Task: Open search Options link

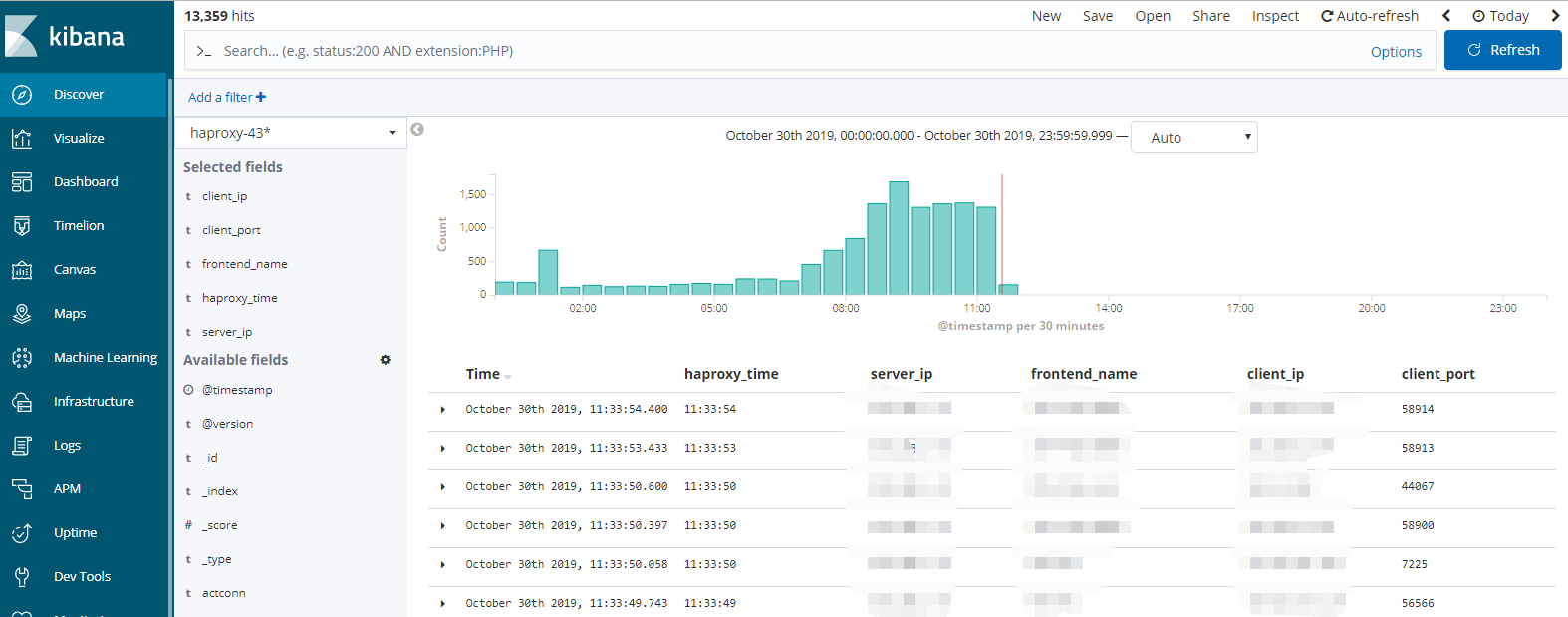Action: pyautogui.click(x=1396, y=52)
